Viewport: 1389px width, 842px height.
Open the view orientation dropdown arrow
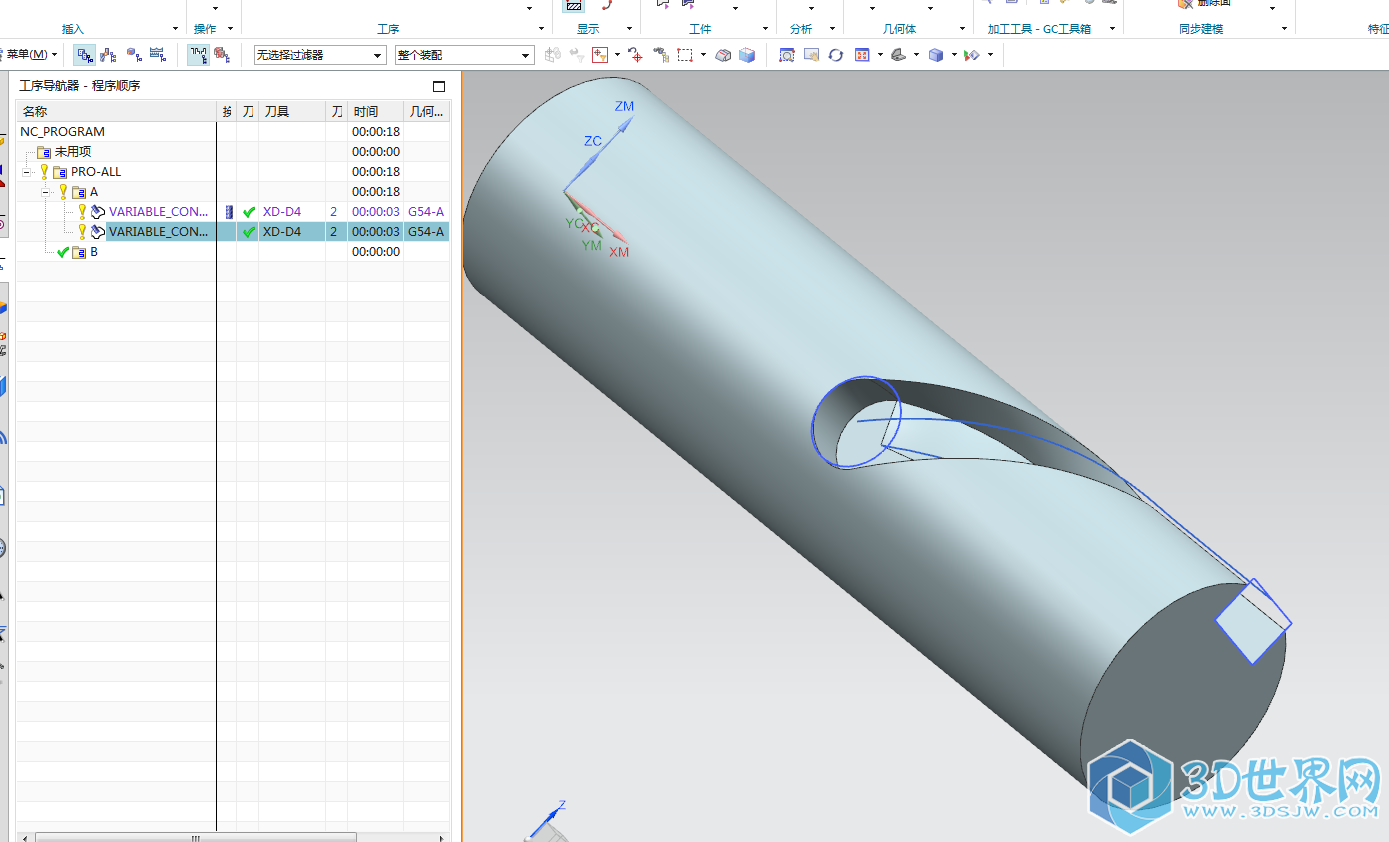[916, 55]
